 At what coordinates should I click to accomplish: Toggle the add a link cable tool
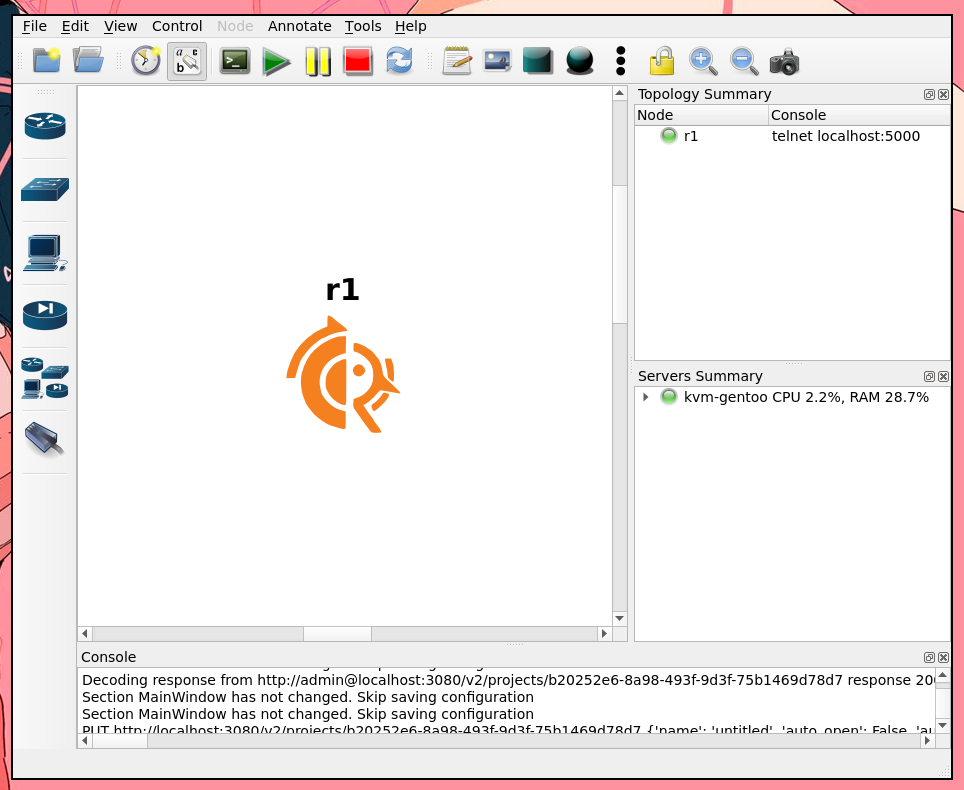pyautogui.click(x=45, y=439)
